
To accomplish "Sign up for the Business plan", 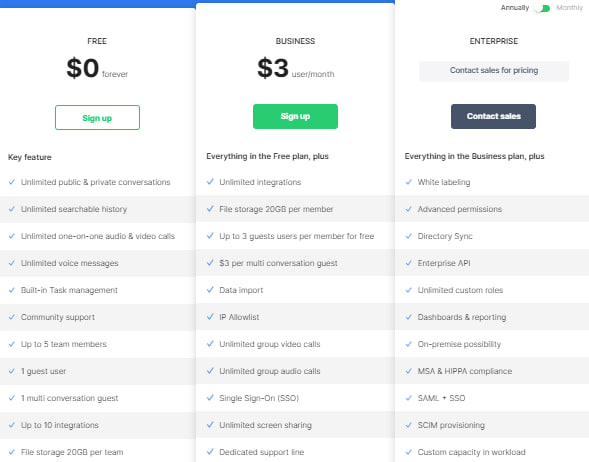I will (x=295, y=116).
